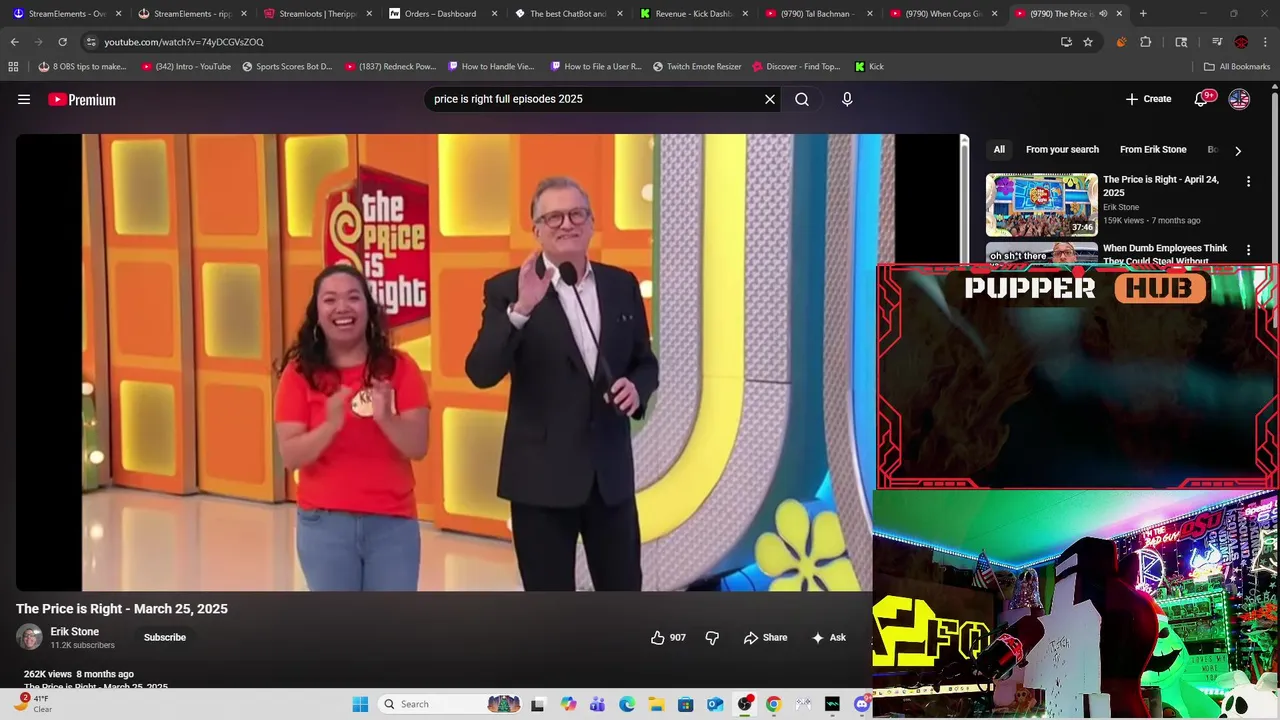Open the Windows Start menu

point(360,704)
